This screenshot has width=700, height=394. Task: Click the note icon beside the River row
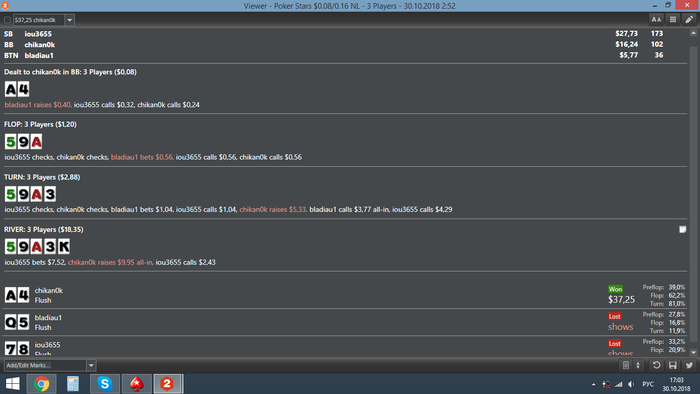coord(683,229)
